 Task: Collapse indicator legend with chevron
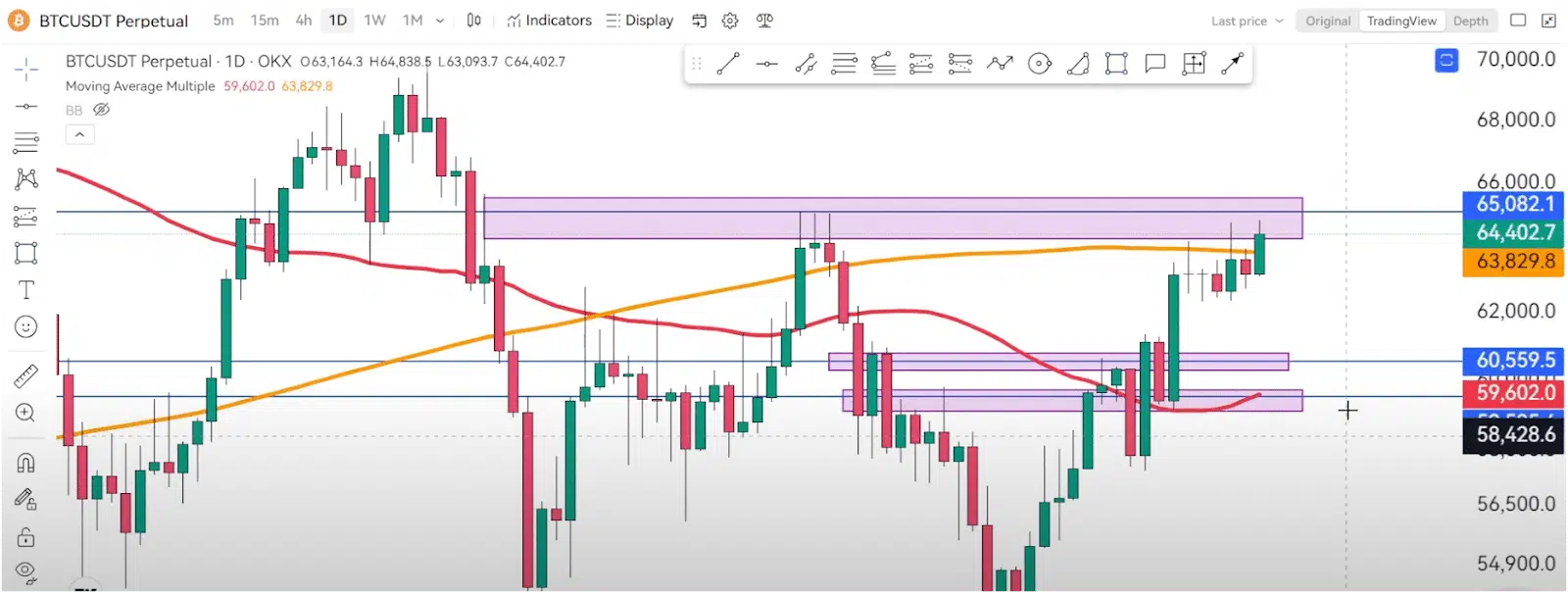point(79,134)
